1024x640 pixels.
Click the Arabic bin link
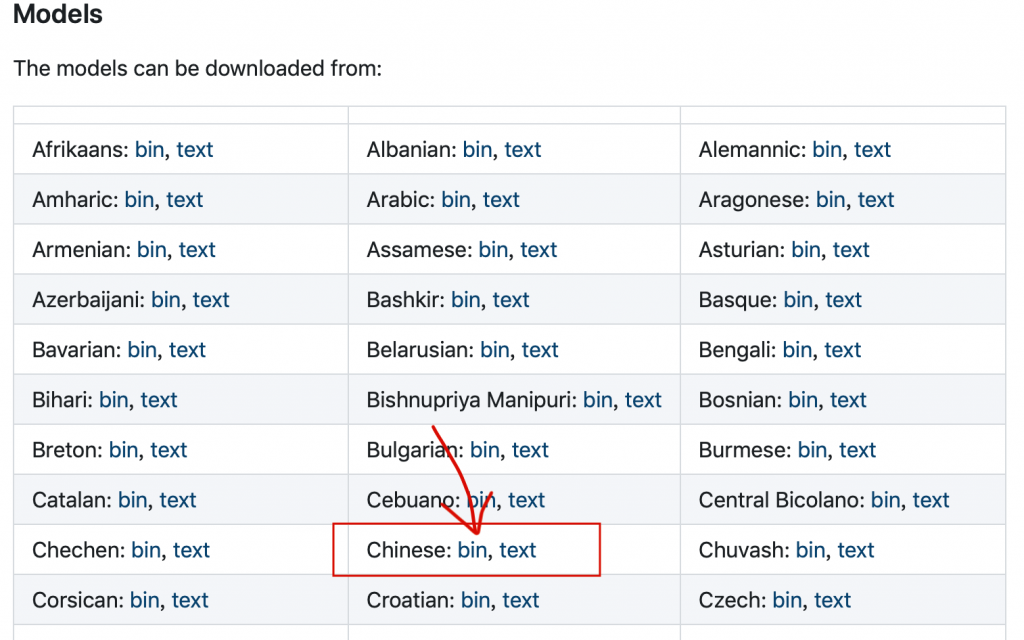[455, 200]
